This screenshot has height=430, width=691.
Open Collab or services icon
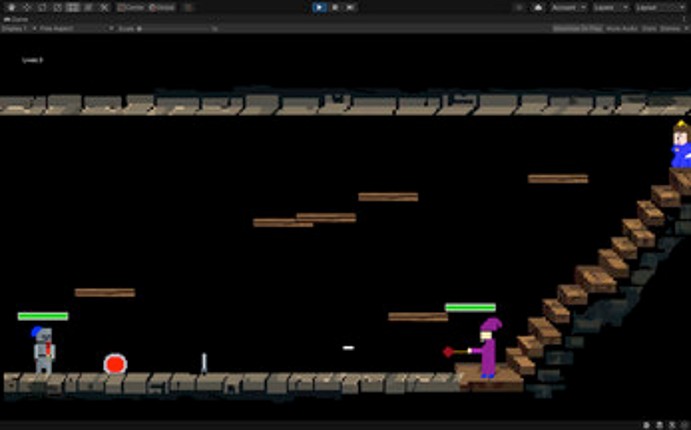pos(520,7)
